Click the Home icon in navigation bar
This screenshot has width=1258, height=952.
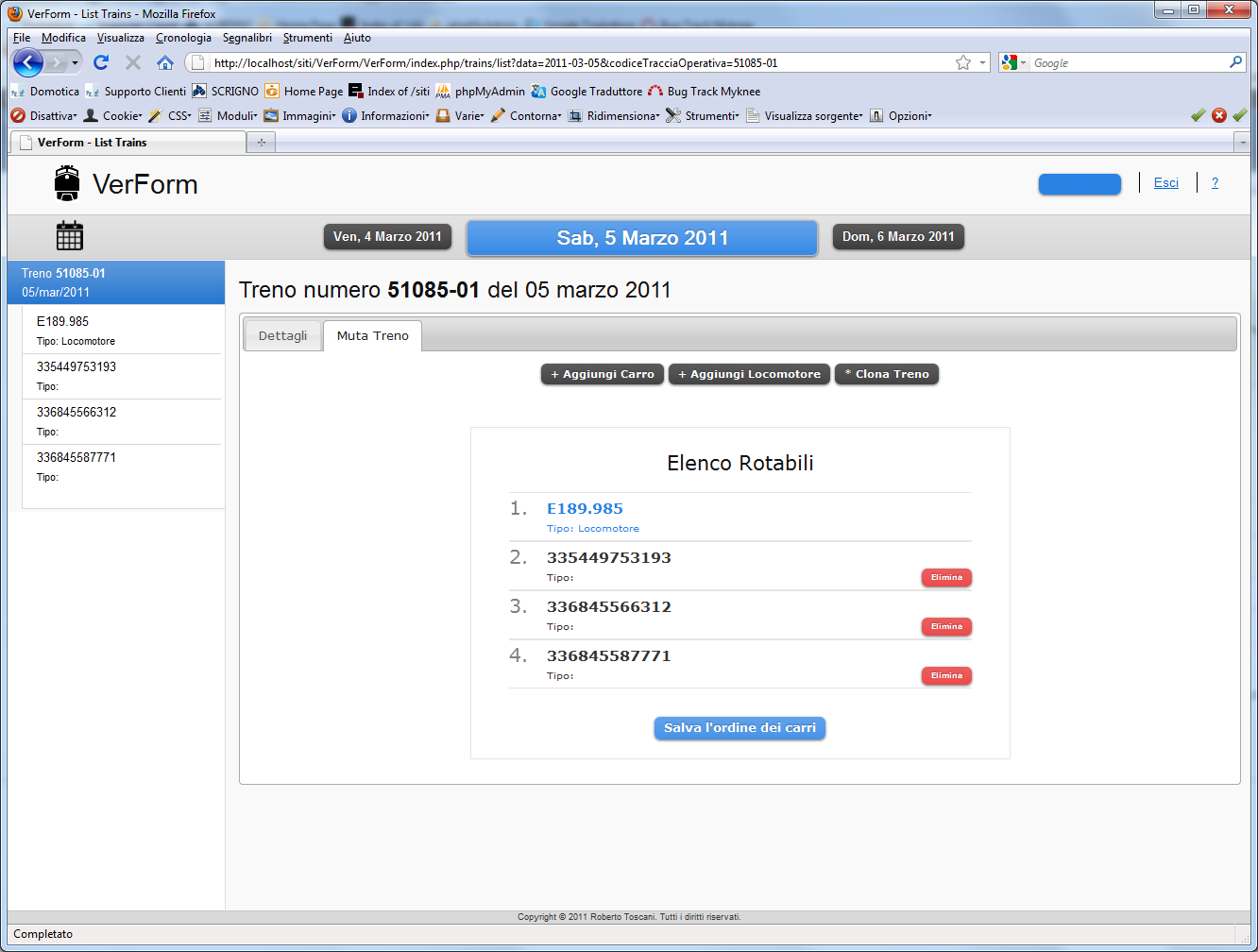click(x=165, y=62)
